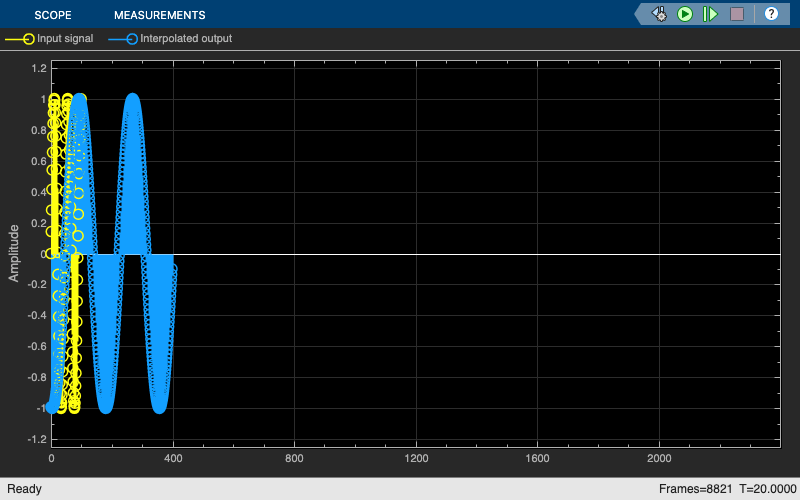The height and width of the screenshot is (500, 800).
Task: Click y-axis tick label 0.8
Action: coord(39,130)
